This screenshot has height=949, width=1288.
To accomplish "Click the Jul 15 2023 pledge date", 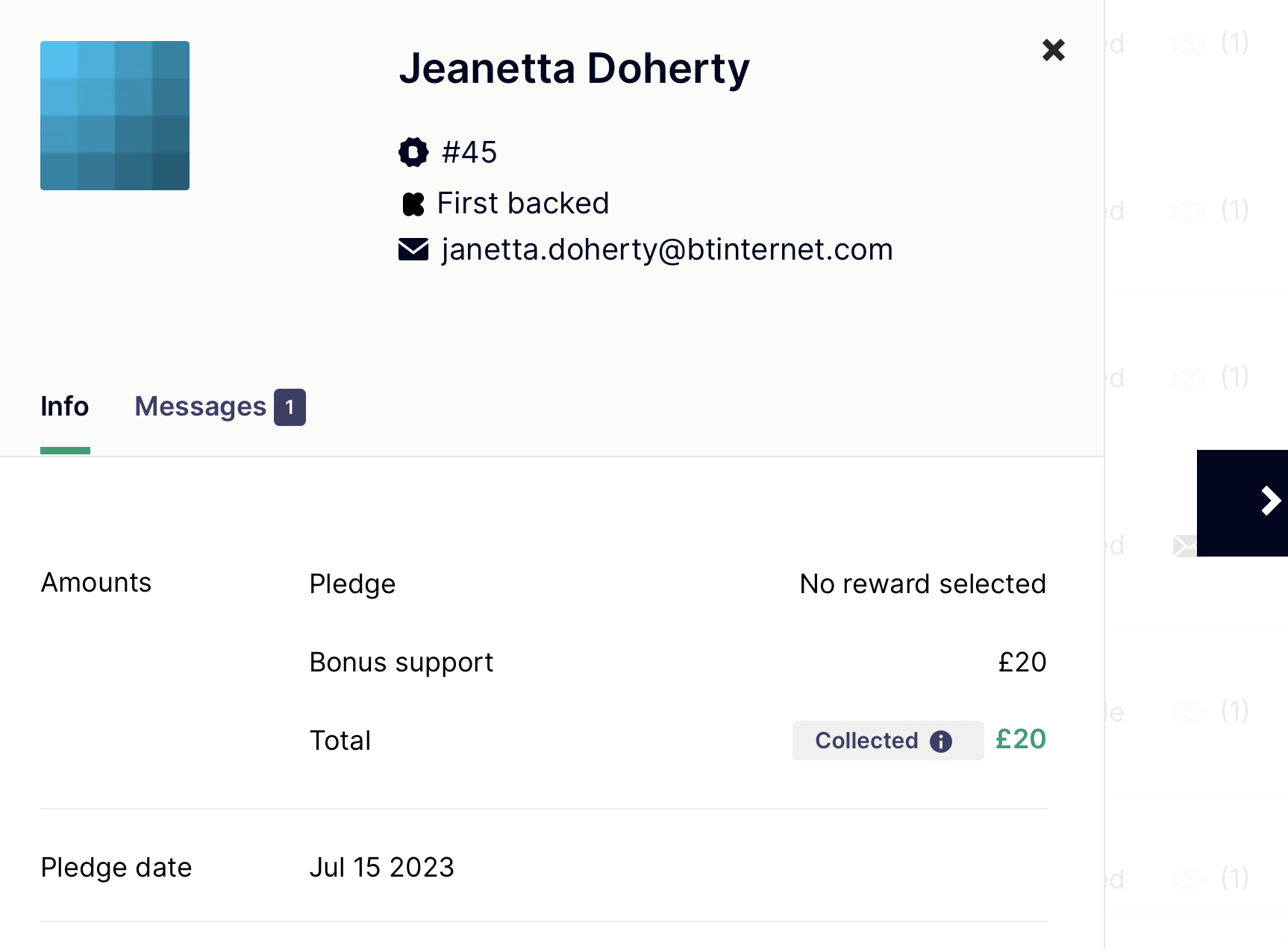I will [x=381, y=868].
